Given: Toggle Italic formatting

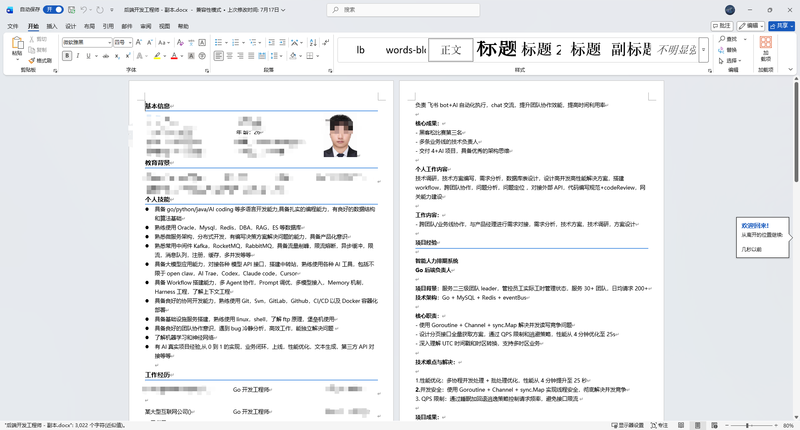Looking at the screenshot, I should pos(78,56).
